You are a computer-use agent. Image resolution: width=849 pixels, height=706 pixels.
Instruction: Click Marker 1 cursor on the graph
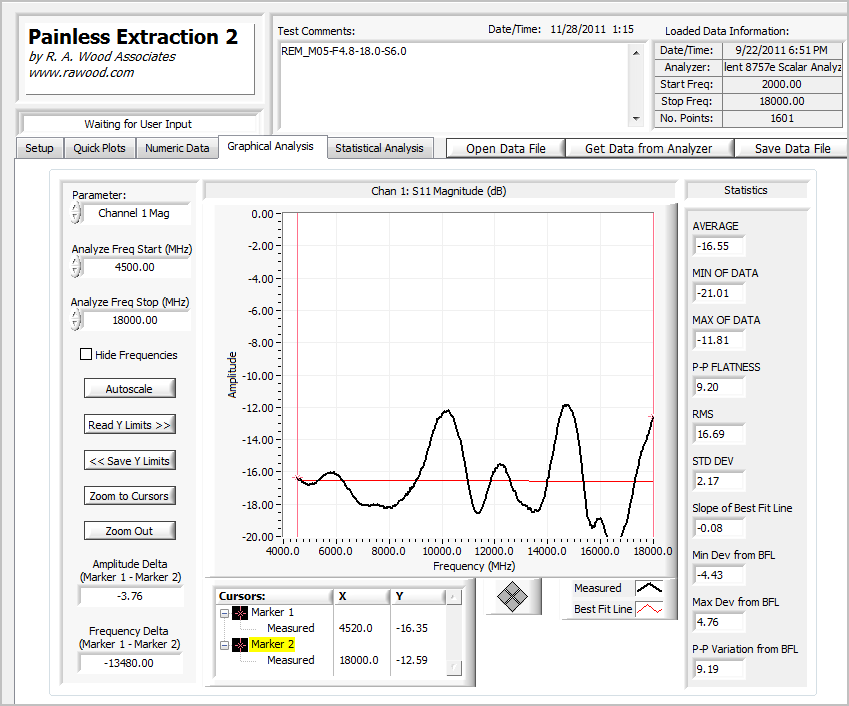click(x=297, y=478)
